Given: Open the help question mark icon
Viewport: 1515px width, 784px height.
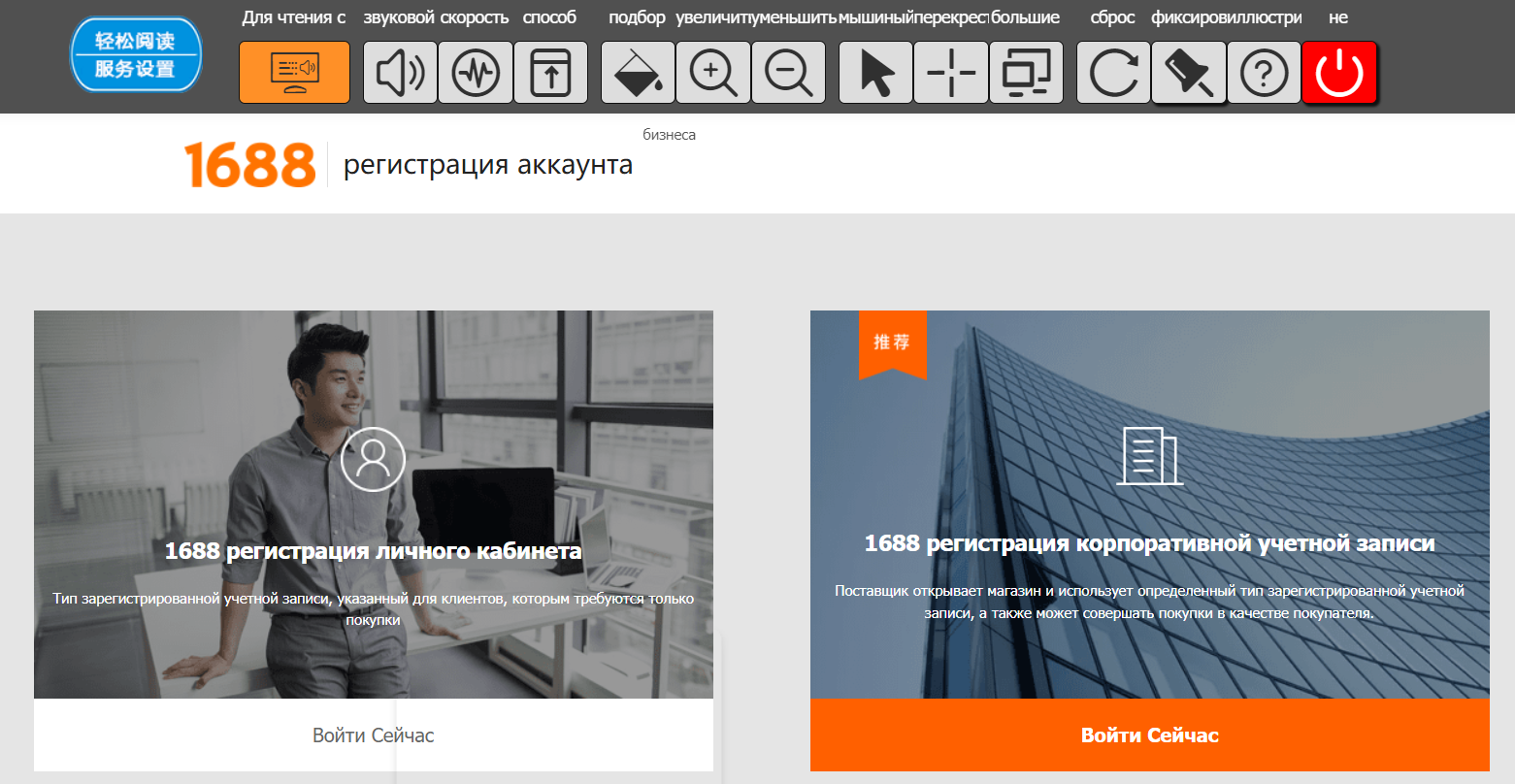Looking at the screenshot, I should (x=1264, y=72).
